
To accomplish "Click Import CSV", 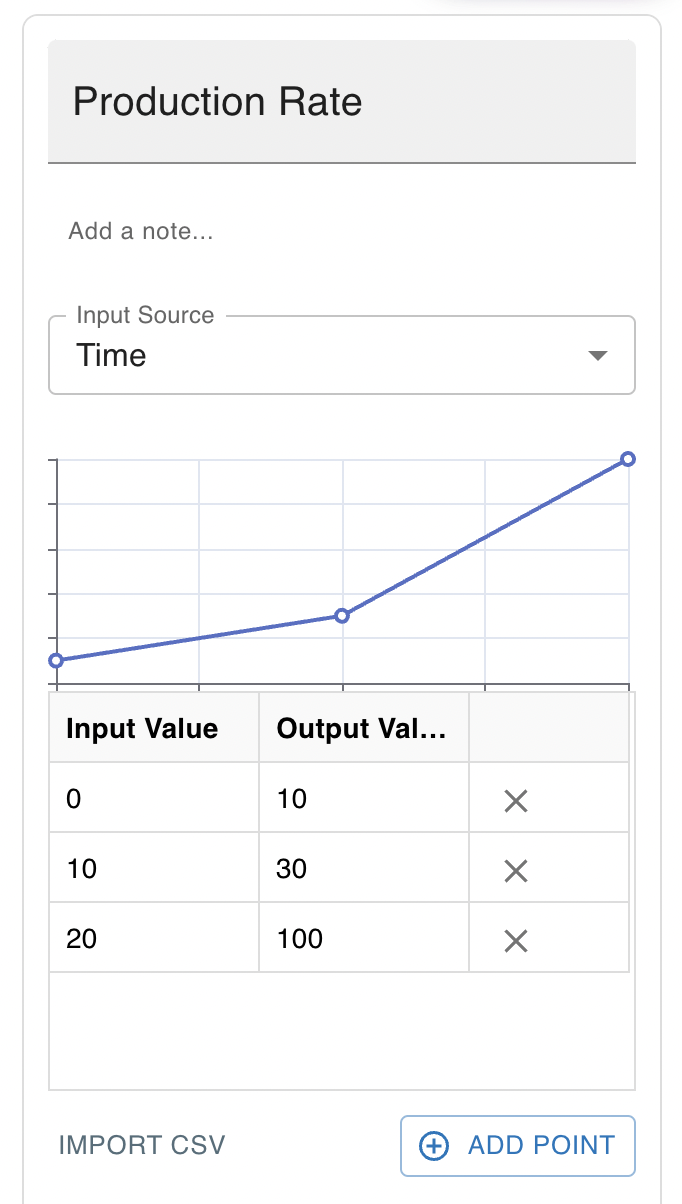I will (x=142, y=1145).
